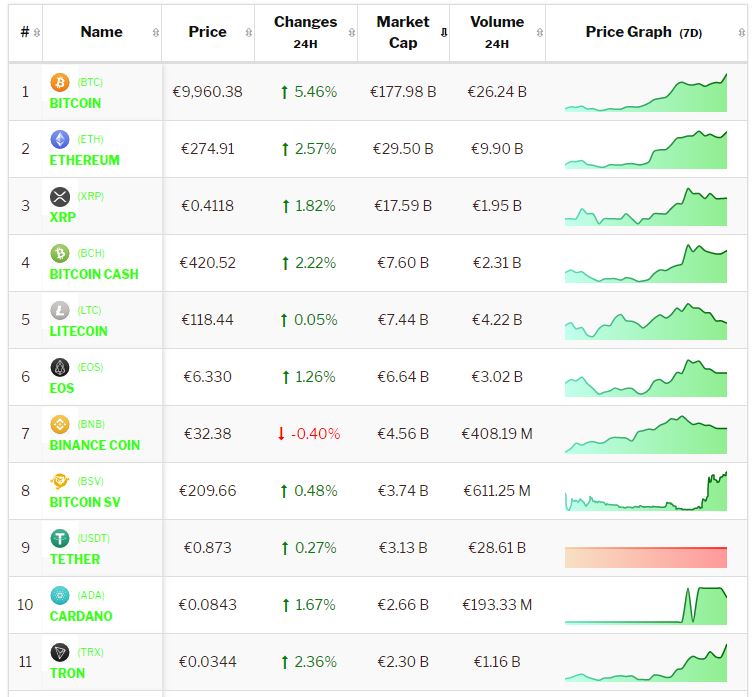Select the EOS logo icon
The image size is (754, 697).
click(x=59, y=367)
